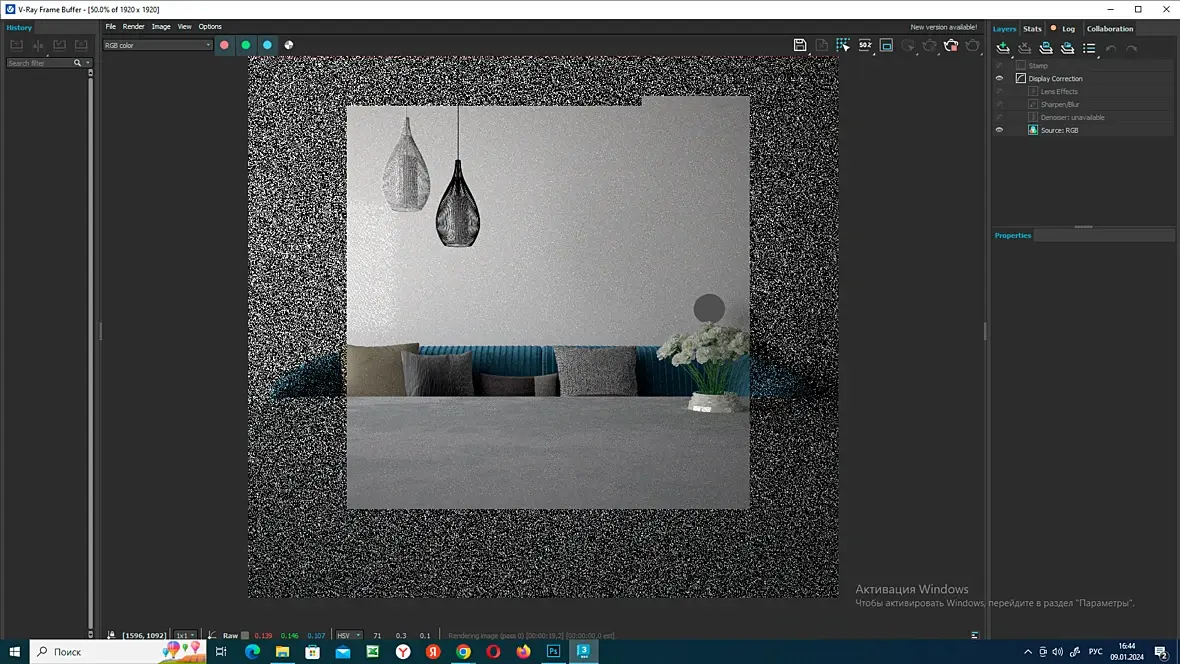Screen dimensions: 1180x664
Task: Select the History tab
Action: coord(19,27)
